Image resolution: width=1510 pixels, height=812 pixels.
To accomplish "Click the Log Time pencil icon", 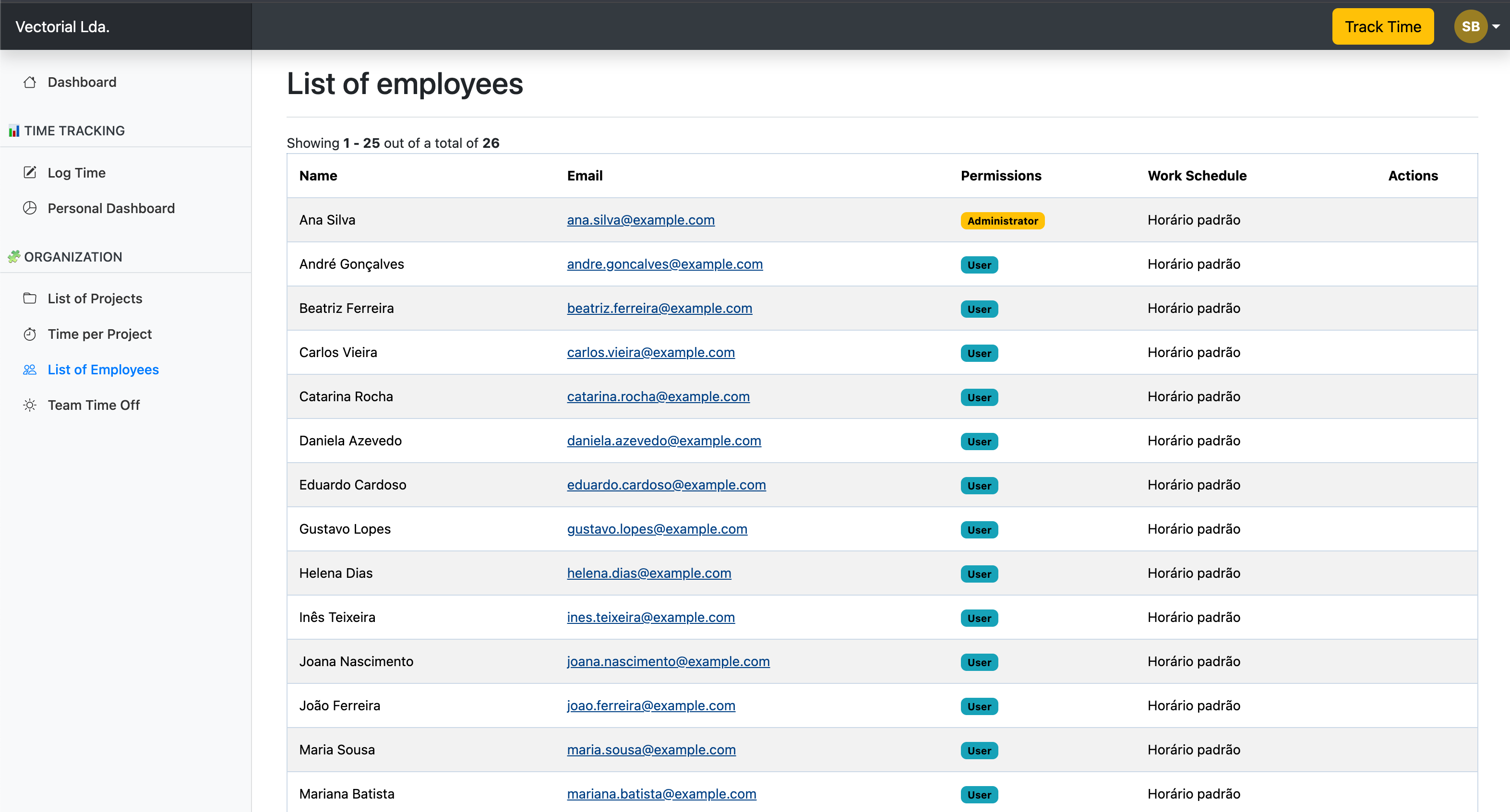I will [x=30, y=172].
